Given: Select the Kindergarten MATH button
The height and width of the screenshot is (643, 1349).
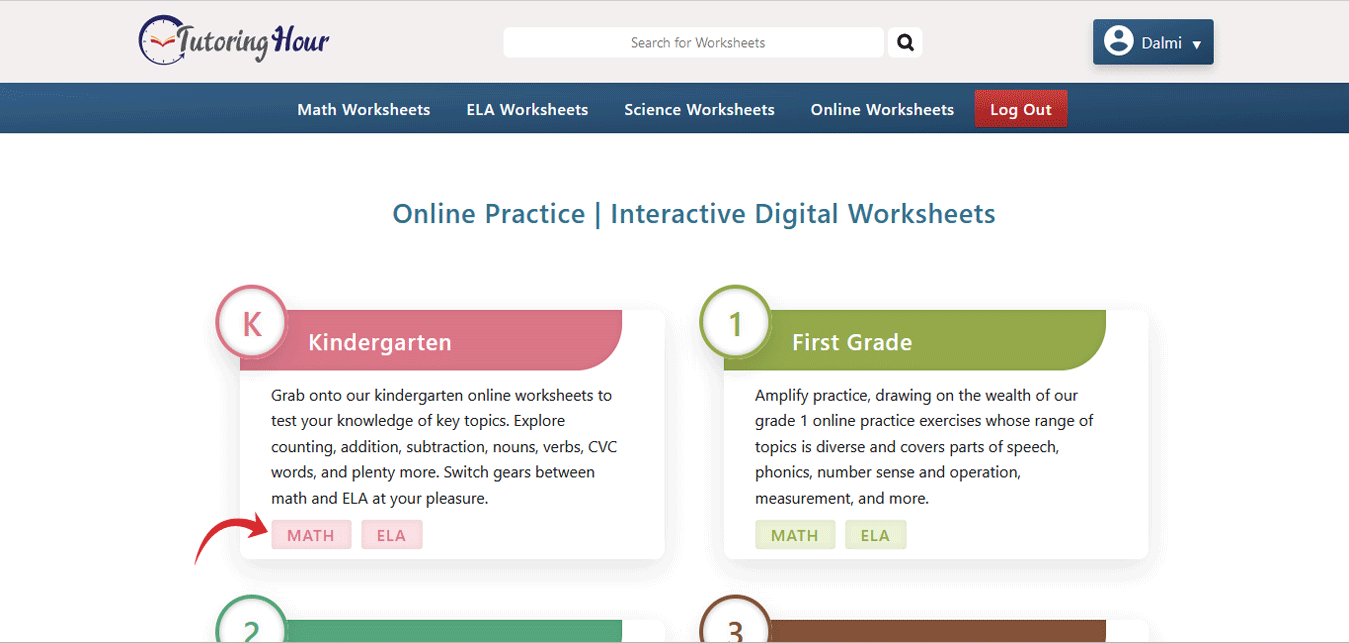Looking at the screenshot, I should [311, 535].
